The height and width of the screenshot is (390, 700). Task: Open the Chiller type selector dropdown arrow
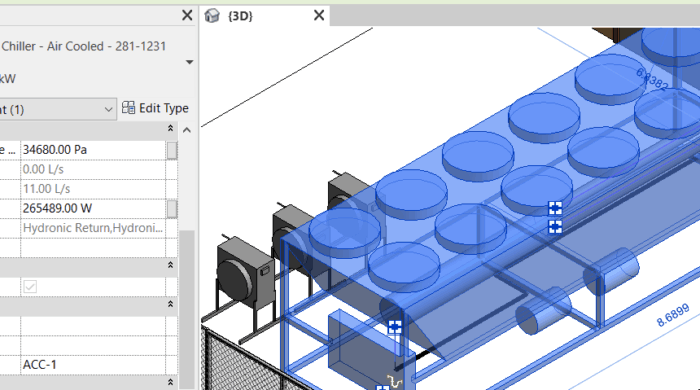click(189, 62)
